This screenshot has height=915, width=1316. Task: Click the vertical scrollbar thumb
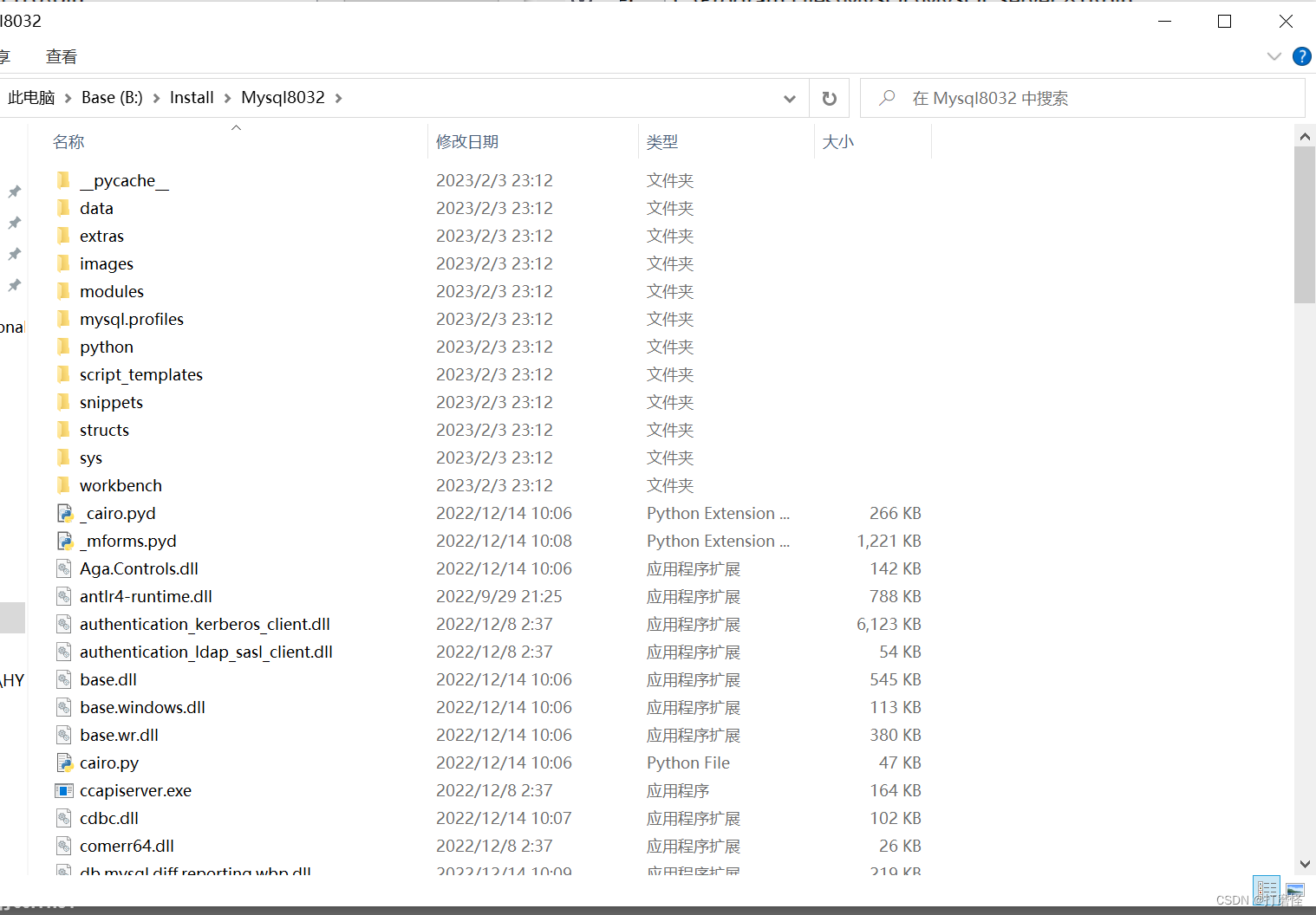1305,224
